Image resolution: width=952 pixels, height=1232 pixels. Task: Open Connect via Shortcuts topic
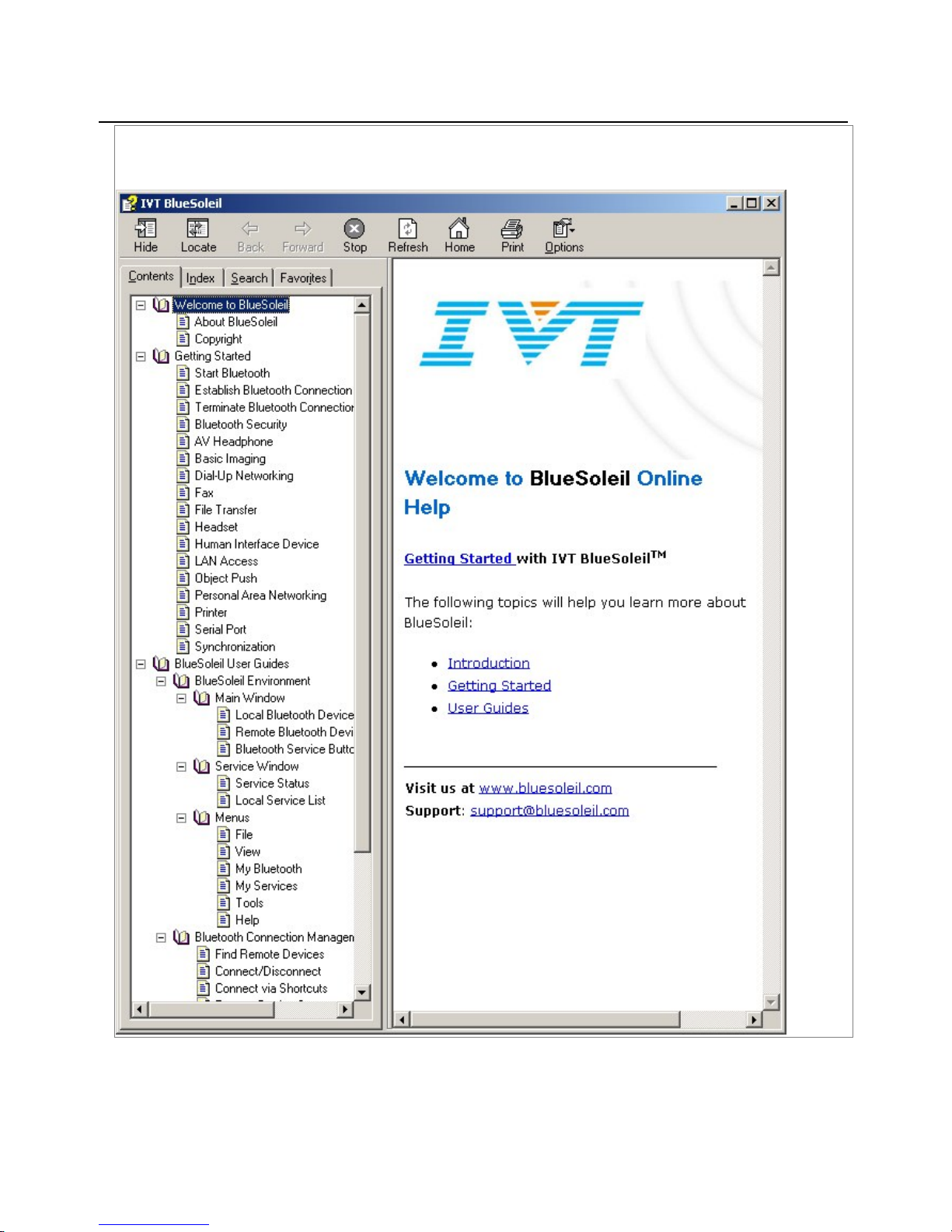271,989
